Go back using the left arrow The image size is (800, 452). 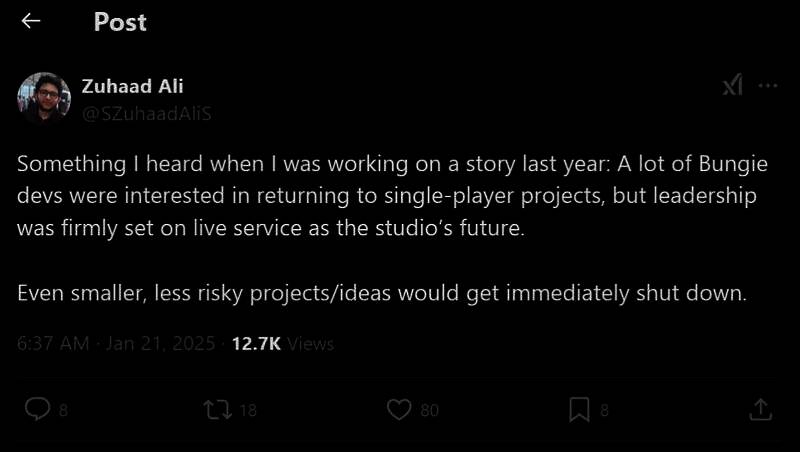point(31,21)
